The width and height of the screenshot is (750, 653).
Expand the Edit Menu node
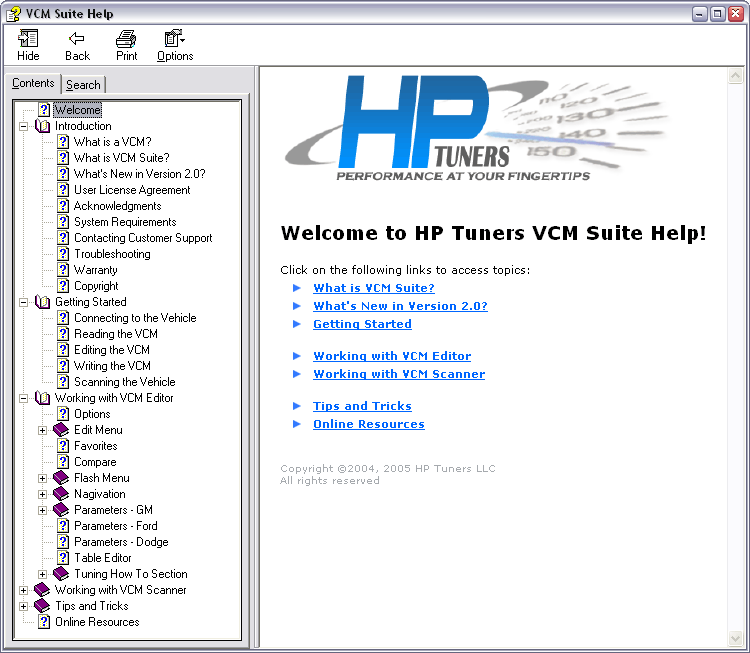[x=42, y=431]
